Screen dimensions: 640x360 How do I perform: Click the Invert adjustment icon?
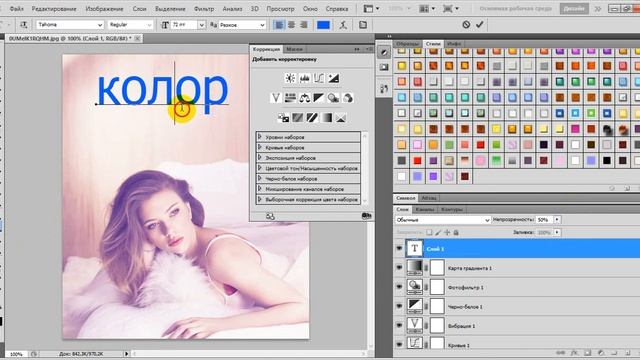283,118
